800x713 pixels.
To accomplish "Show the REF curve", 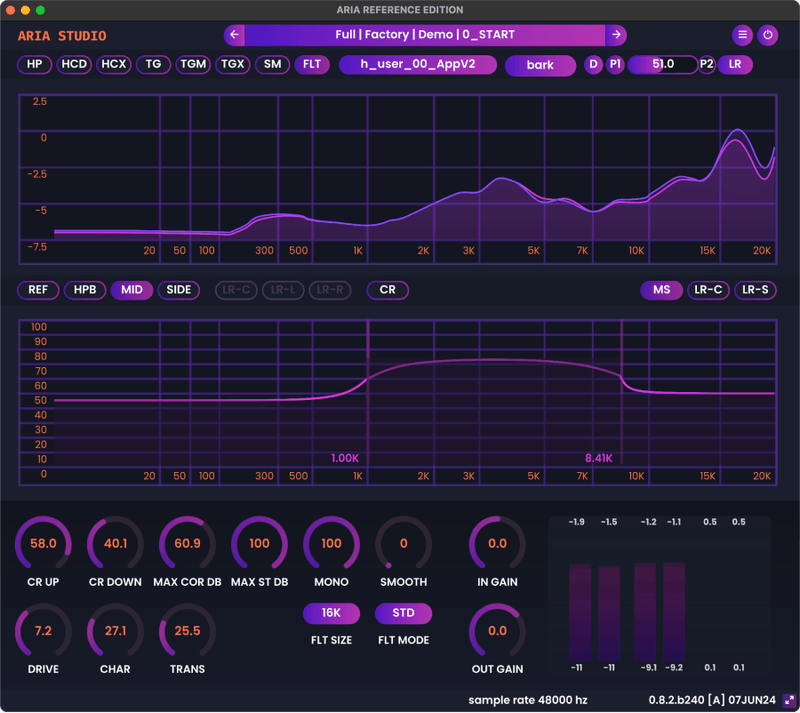I will (x=38, y=290).
